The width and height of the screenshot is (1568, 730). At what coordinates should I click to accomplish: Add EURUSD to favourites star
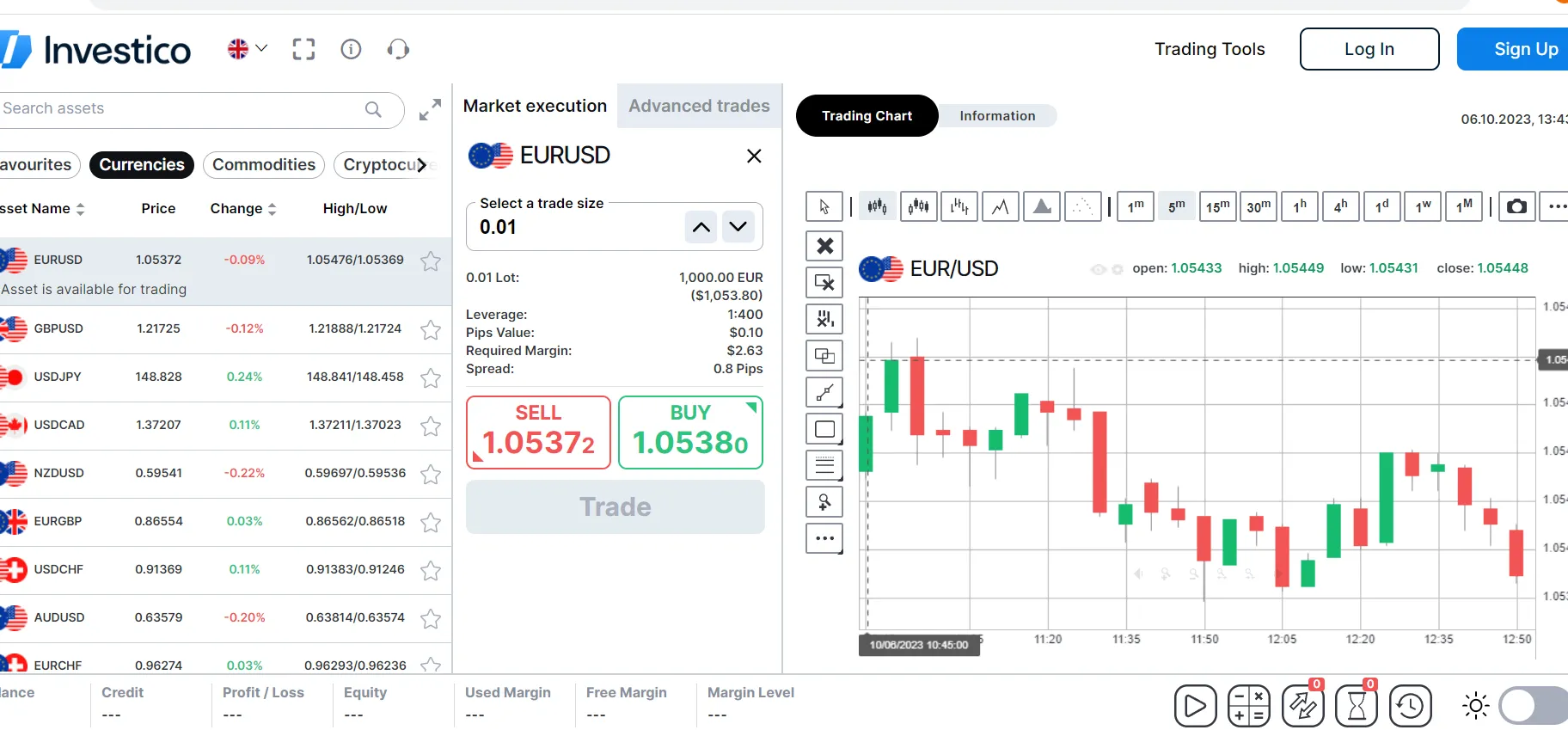[431, 261]
